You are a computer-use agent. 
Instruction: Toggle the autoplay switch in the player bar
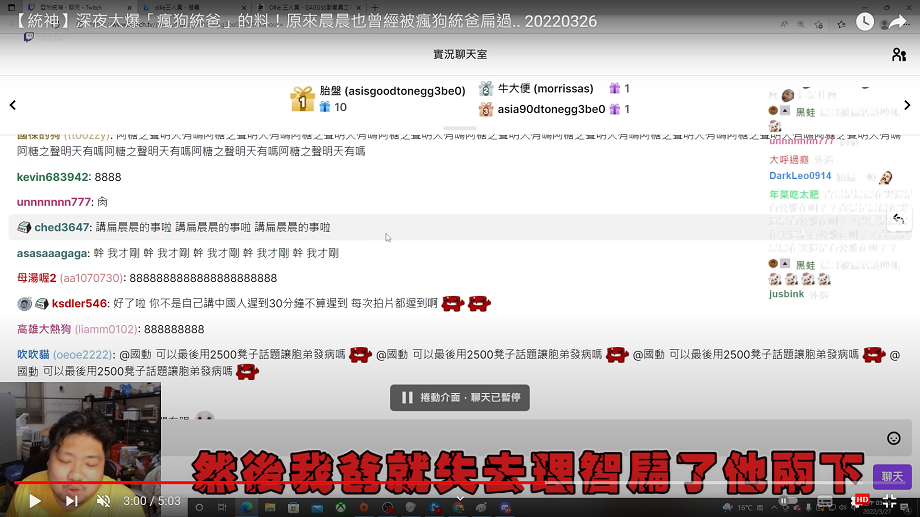[787, 501]
